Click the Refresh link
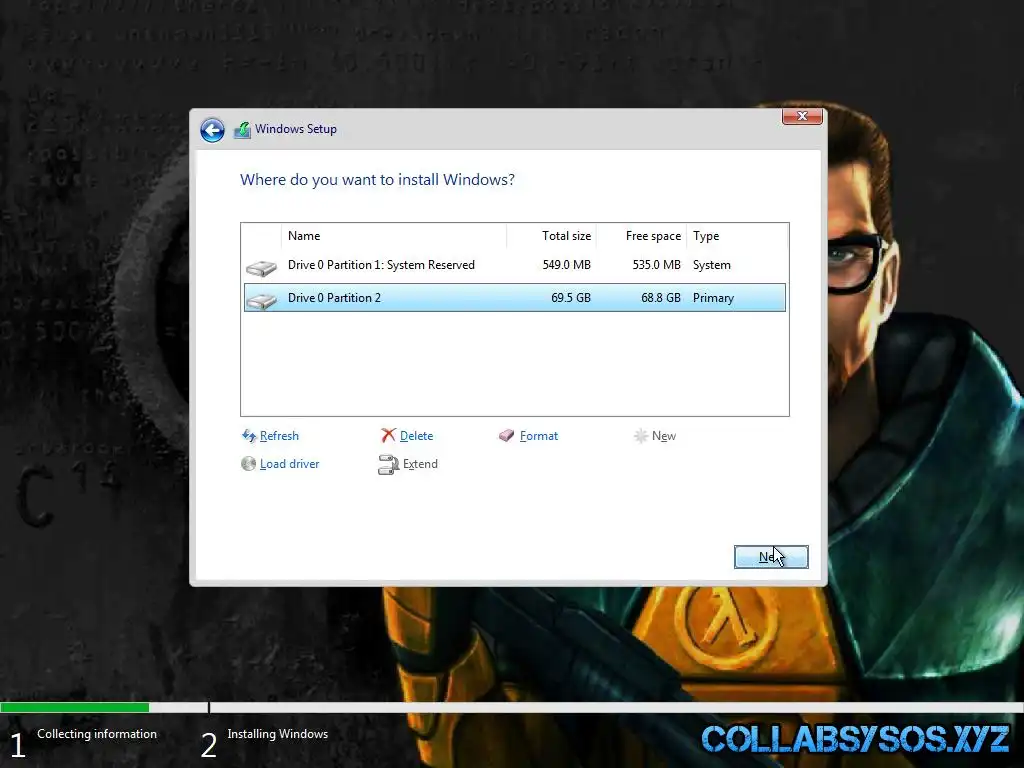The width and height of the screenshot is (1024, 768). (x=279, y=436)
